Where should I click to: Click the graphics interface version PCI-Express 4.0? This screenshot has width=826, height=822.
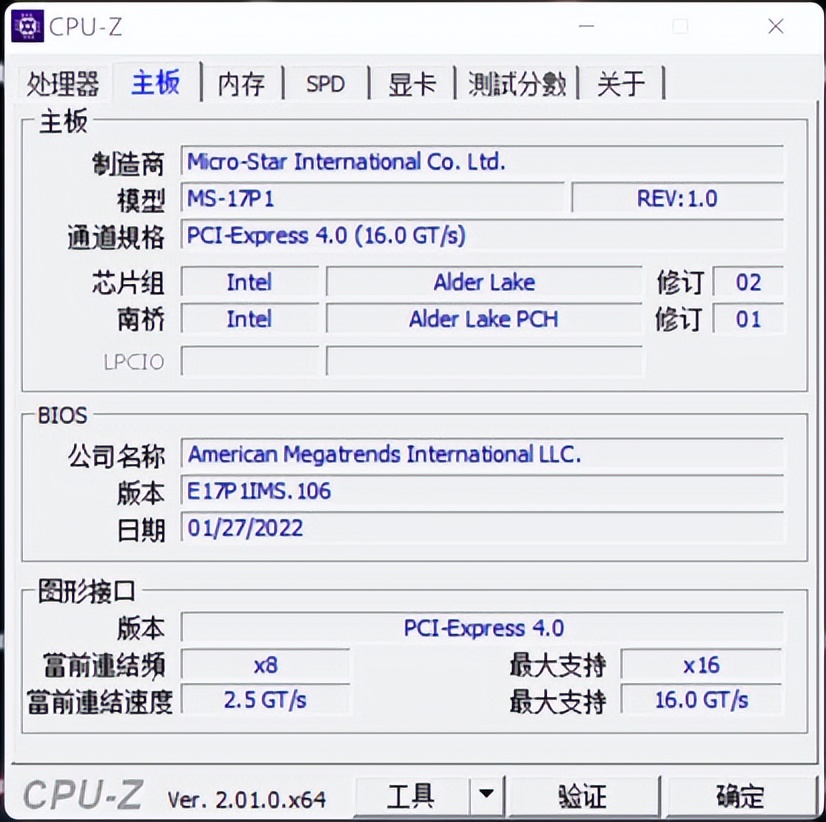[481, 628]
